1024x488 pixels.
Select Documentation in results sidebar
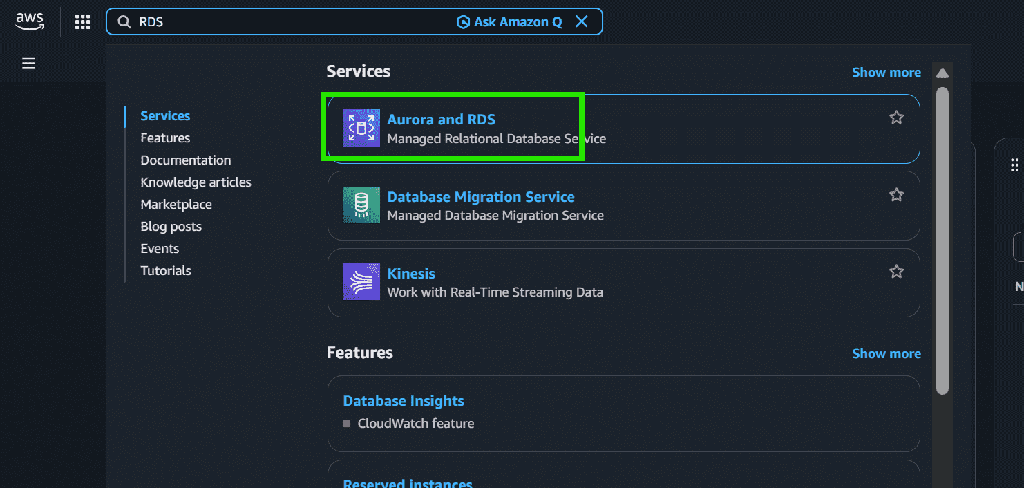point(185,160)
